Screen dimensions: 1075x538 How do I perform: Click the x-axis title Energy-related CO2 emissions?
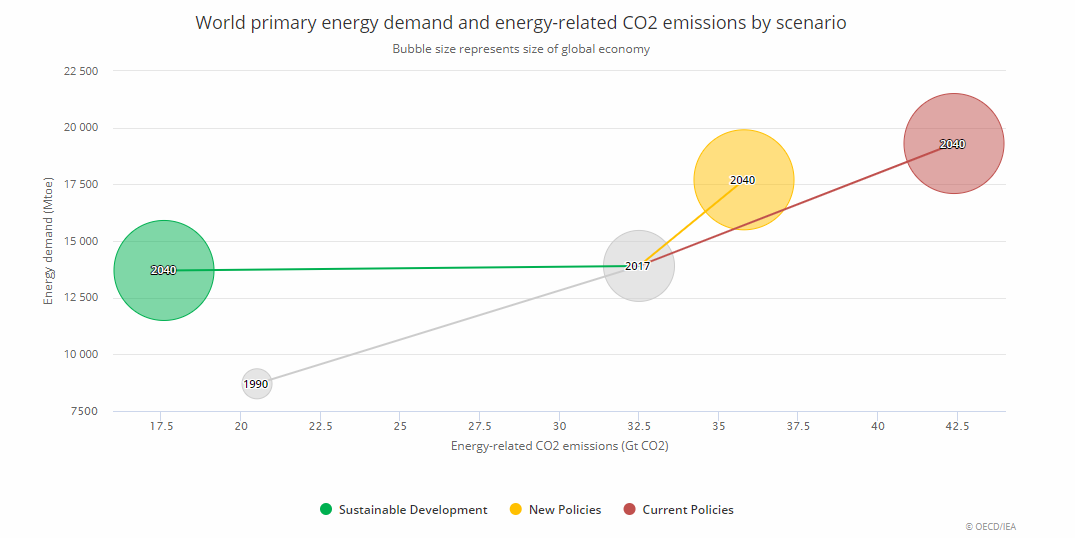pos(559,446)
